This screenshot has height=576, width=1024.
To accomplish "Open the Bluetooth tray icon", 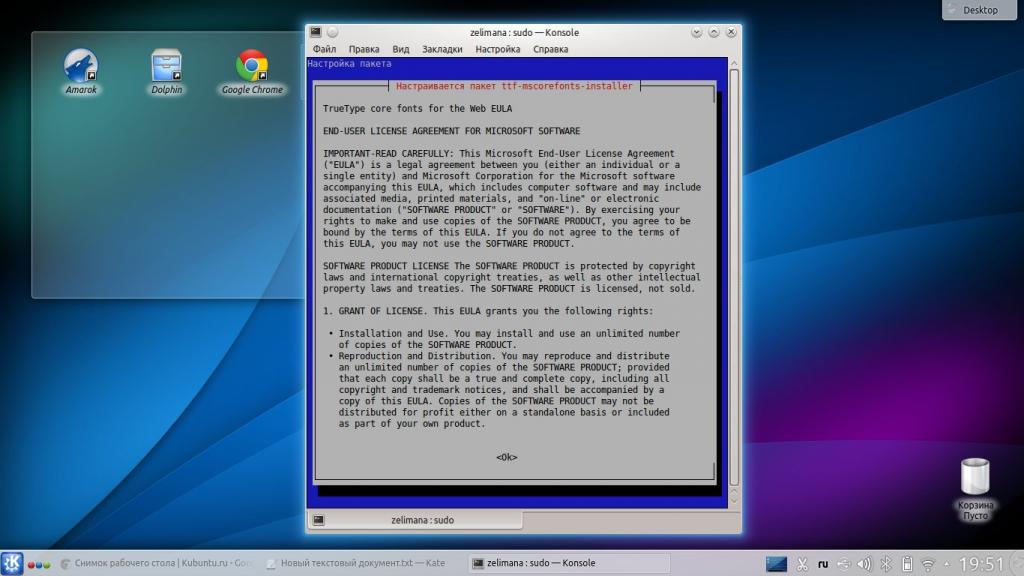I will 886,564.
